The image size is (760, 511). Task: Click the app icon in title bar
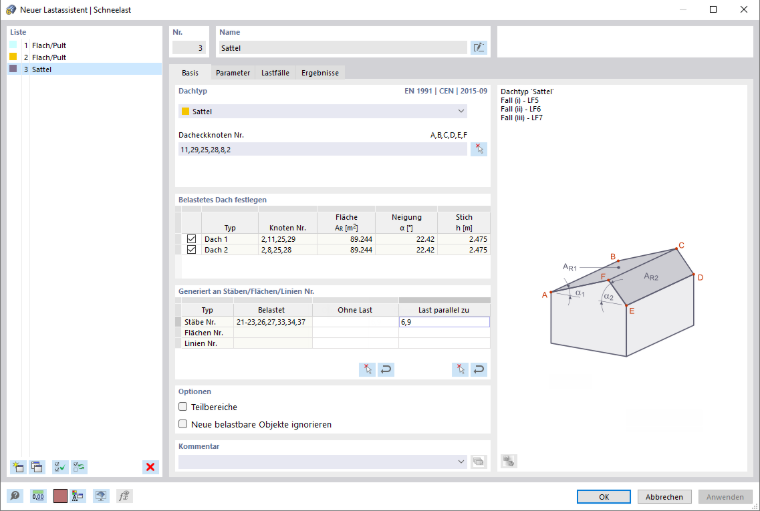coord(11,10)
